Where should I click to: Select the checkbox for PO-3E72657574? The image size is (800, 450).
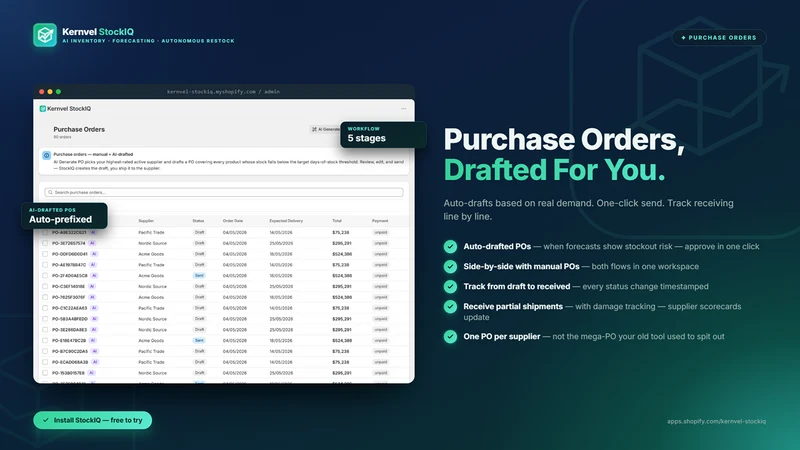45,243
